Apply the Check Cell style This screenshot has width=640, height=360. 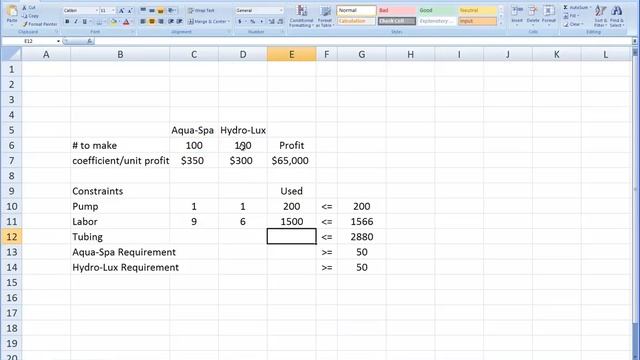pos(396,21)
